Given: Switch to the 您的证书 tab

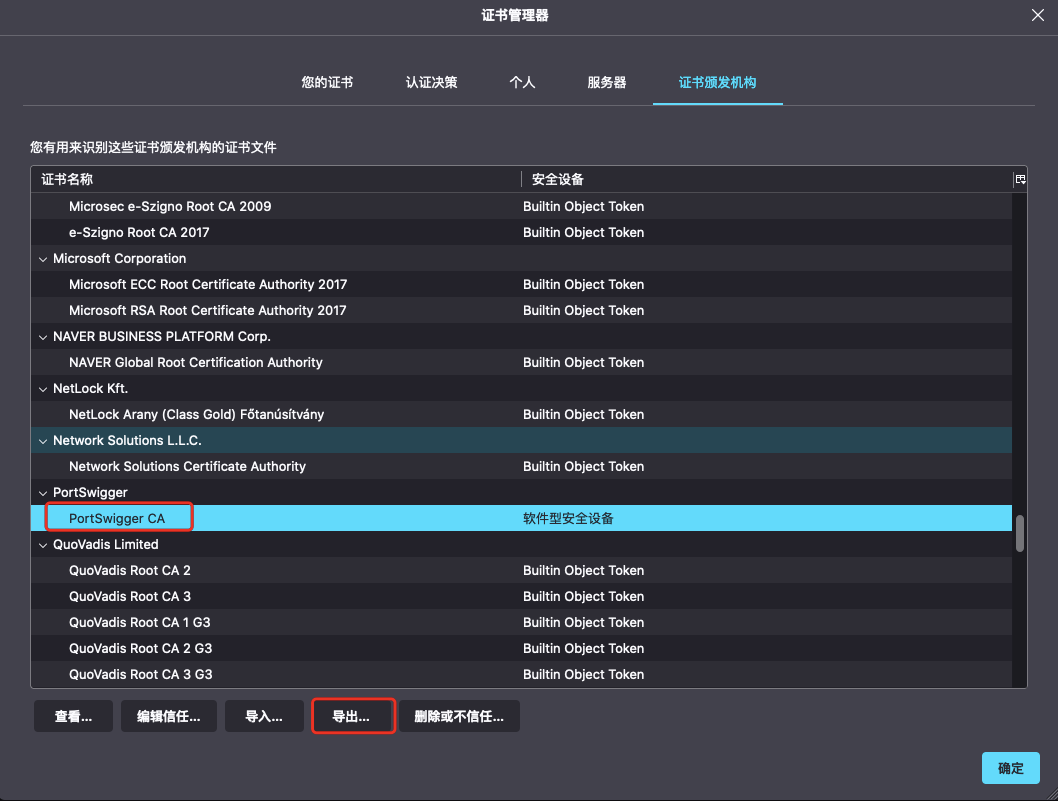Looking at the screenshot, I should (x=327, y=82).
